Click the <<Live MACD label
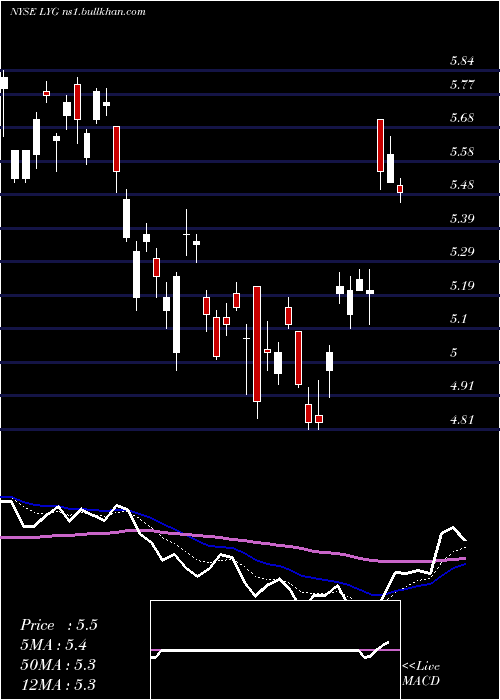 [421, 673]
